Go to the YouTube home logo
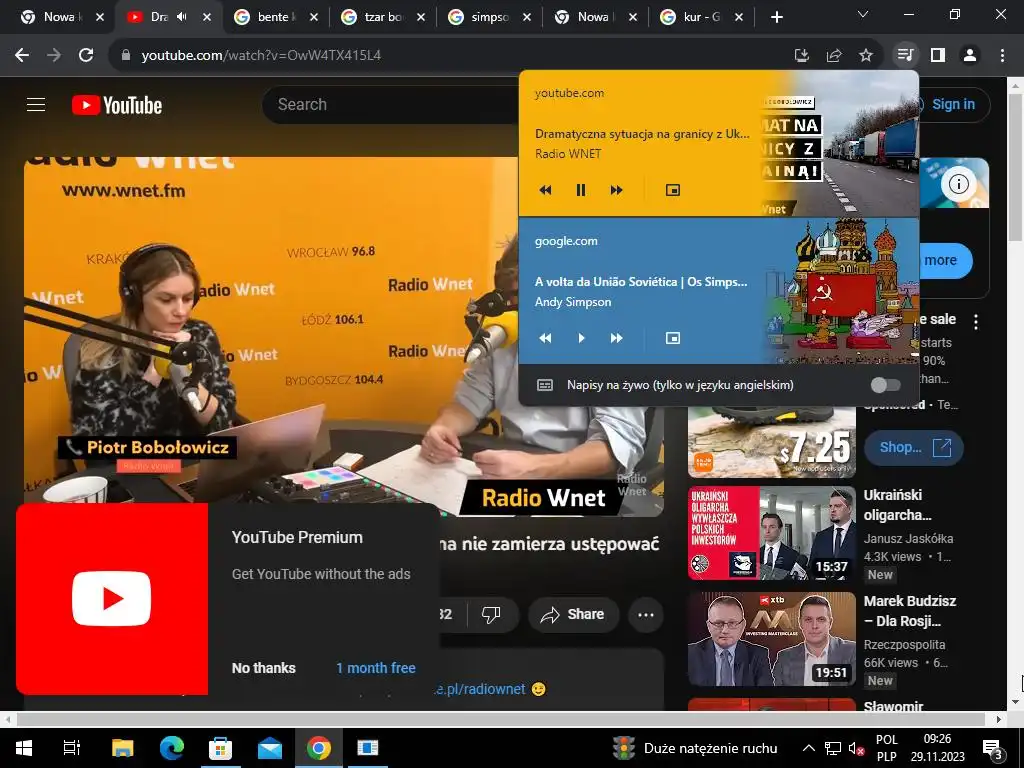Image resolution: width=1024 pixels, height=768 pixels. [117, 104]
